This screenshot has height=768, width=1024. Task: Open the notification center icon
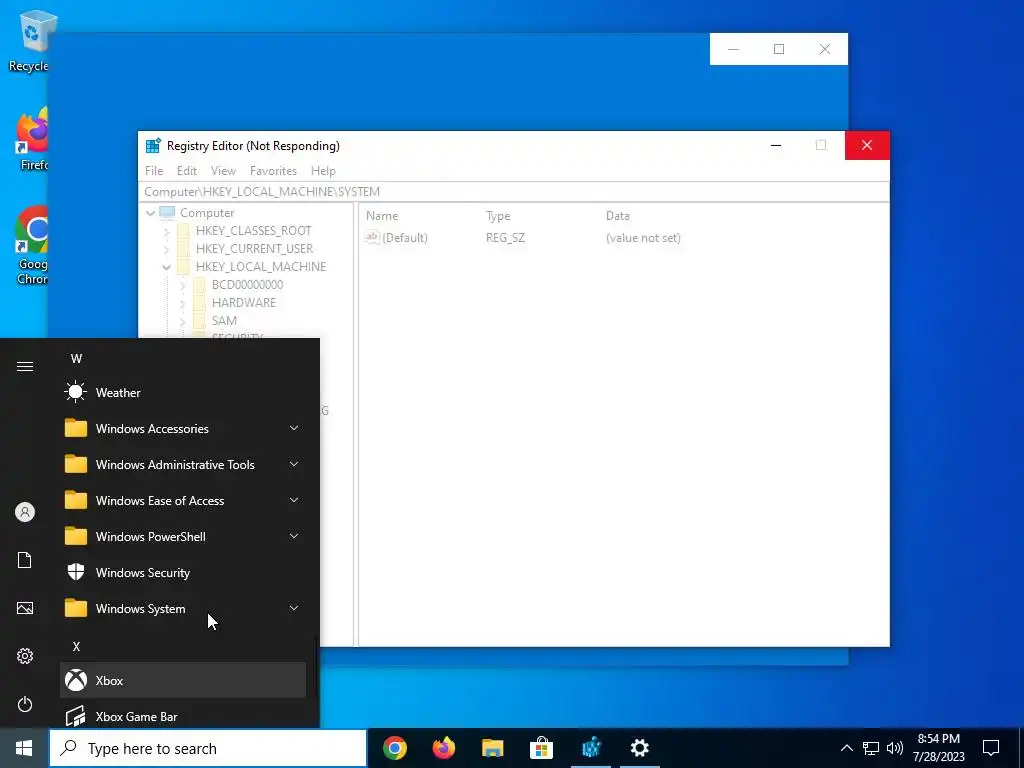[991, 748]
